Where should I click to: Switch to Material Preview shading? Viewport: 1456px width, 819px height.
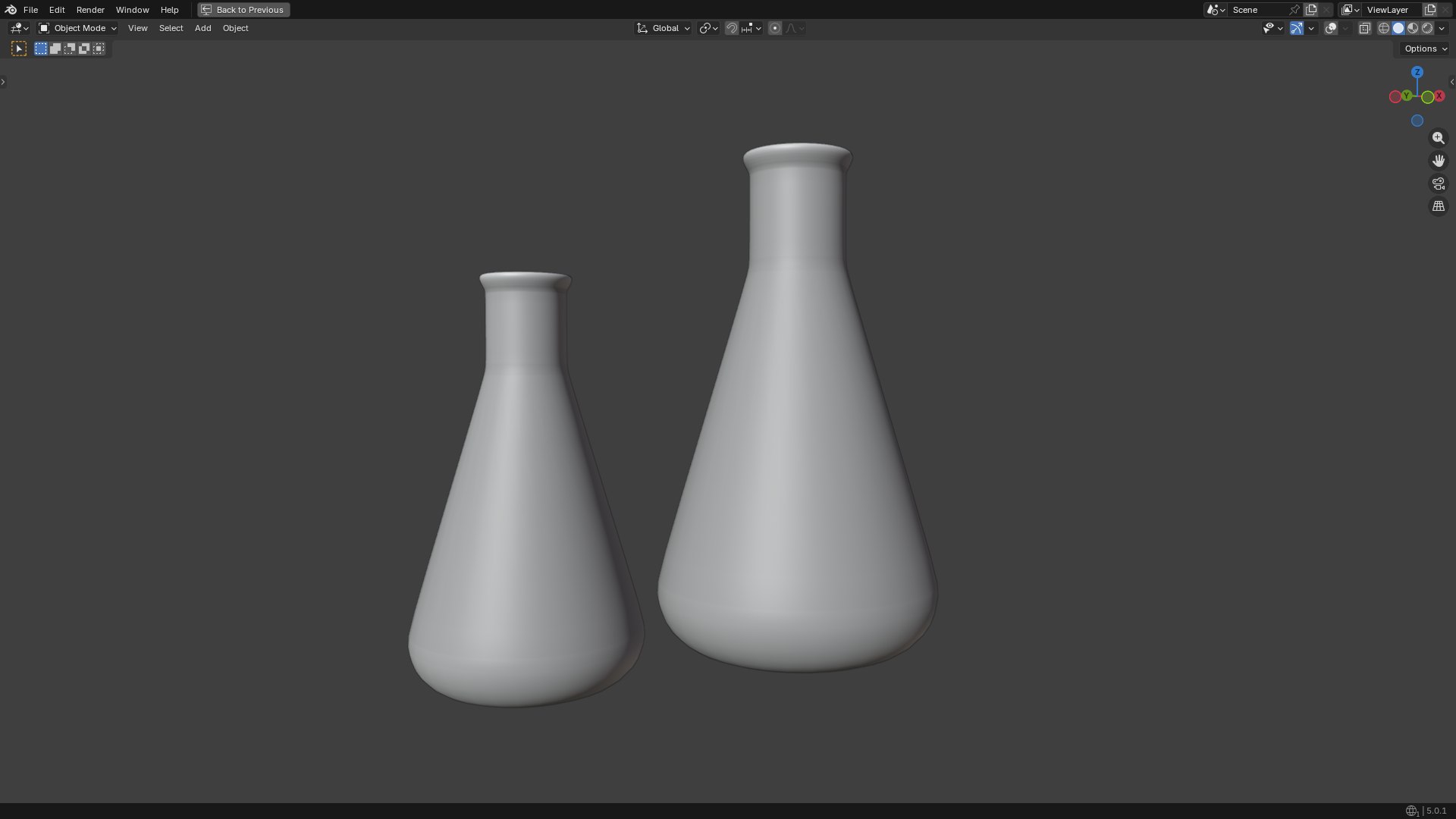tap(1413, 28)
